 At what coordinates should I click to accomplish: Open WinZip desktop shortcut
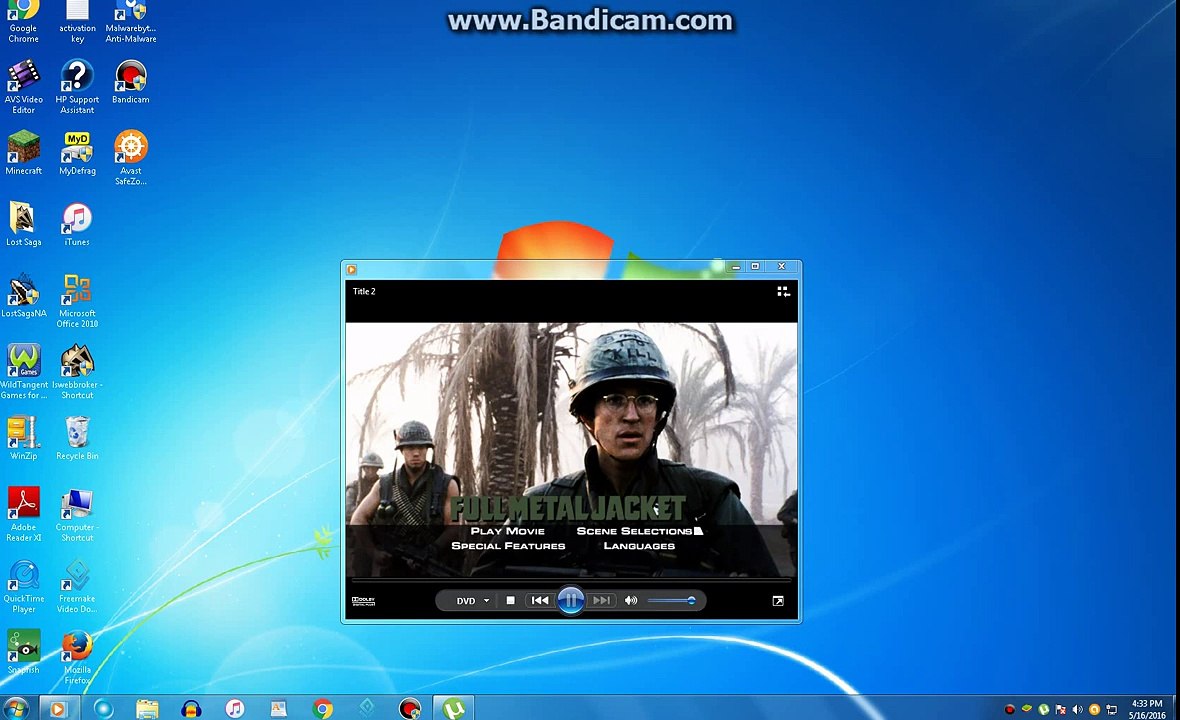23,438
